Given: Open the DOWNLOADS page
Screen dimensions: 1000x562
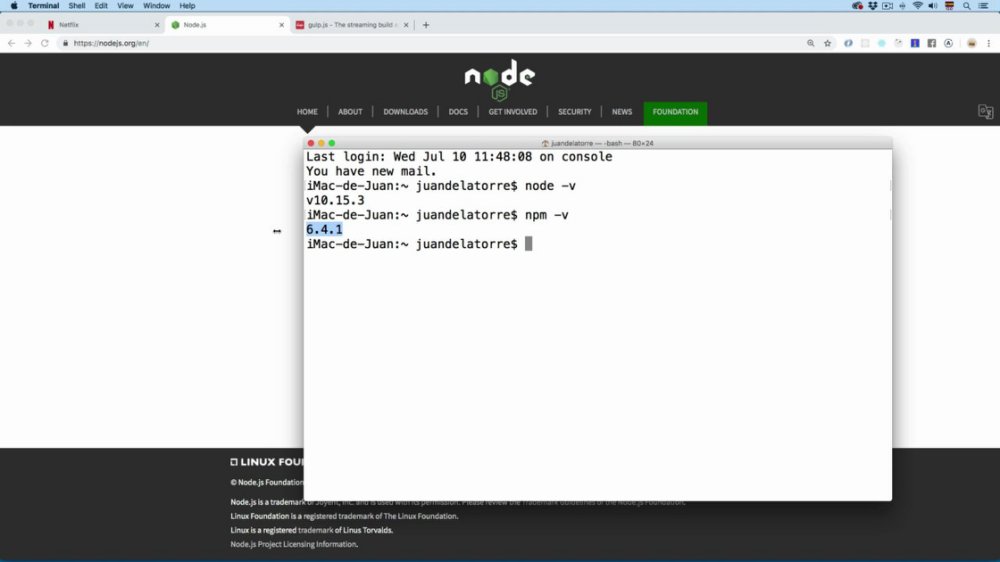Looking at the screenshot, I should point(406,112).
